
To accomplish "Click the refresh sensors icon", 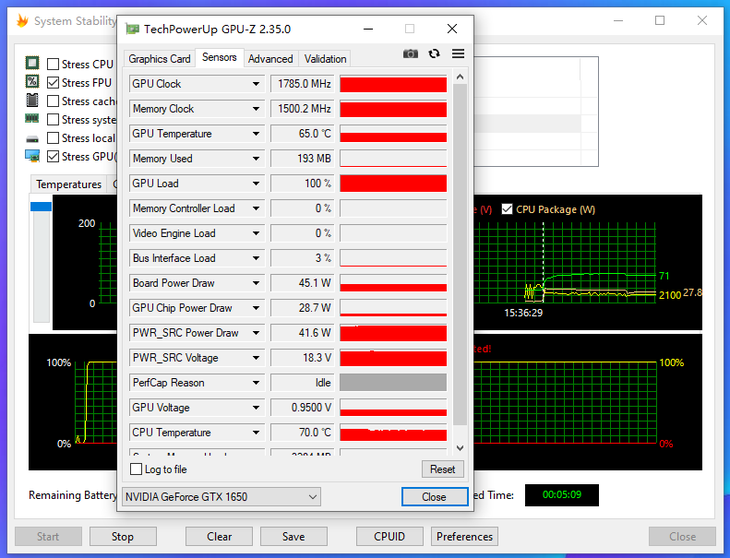I will (434, 54).
